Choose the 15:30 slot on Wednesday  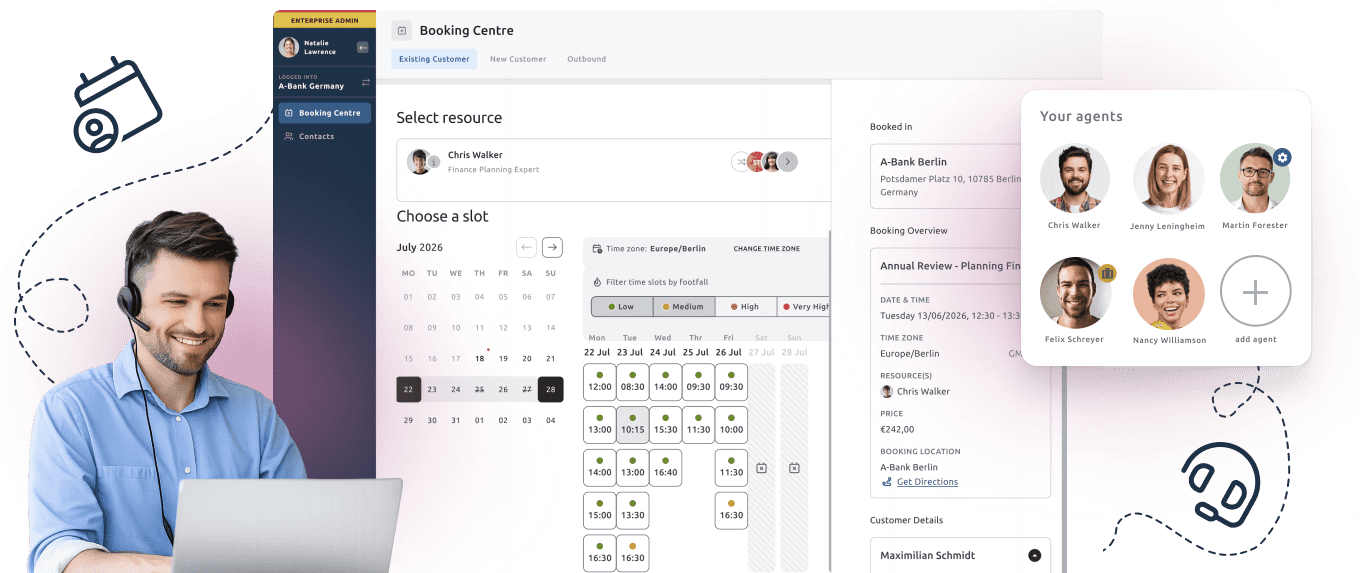[x=666, y=425]
